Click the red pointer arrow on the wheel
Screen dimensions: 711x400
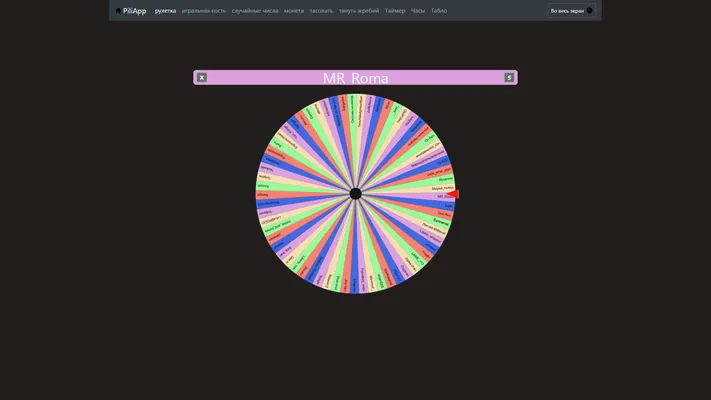click(x=453, y=194)
